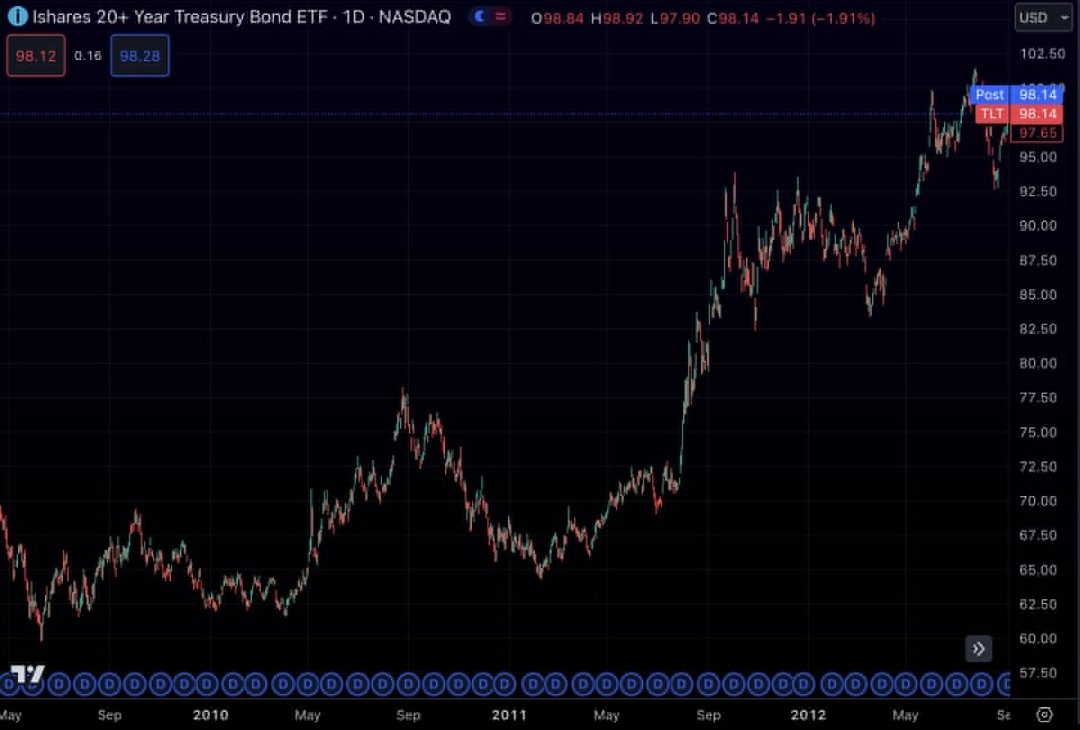Click the outlined 97.65 price label
This screenshot has width=1080, height=730.
tap(1037, 133)
